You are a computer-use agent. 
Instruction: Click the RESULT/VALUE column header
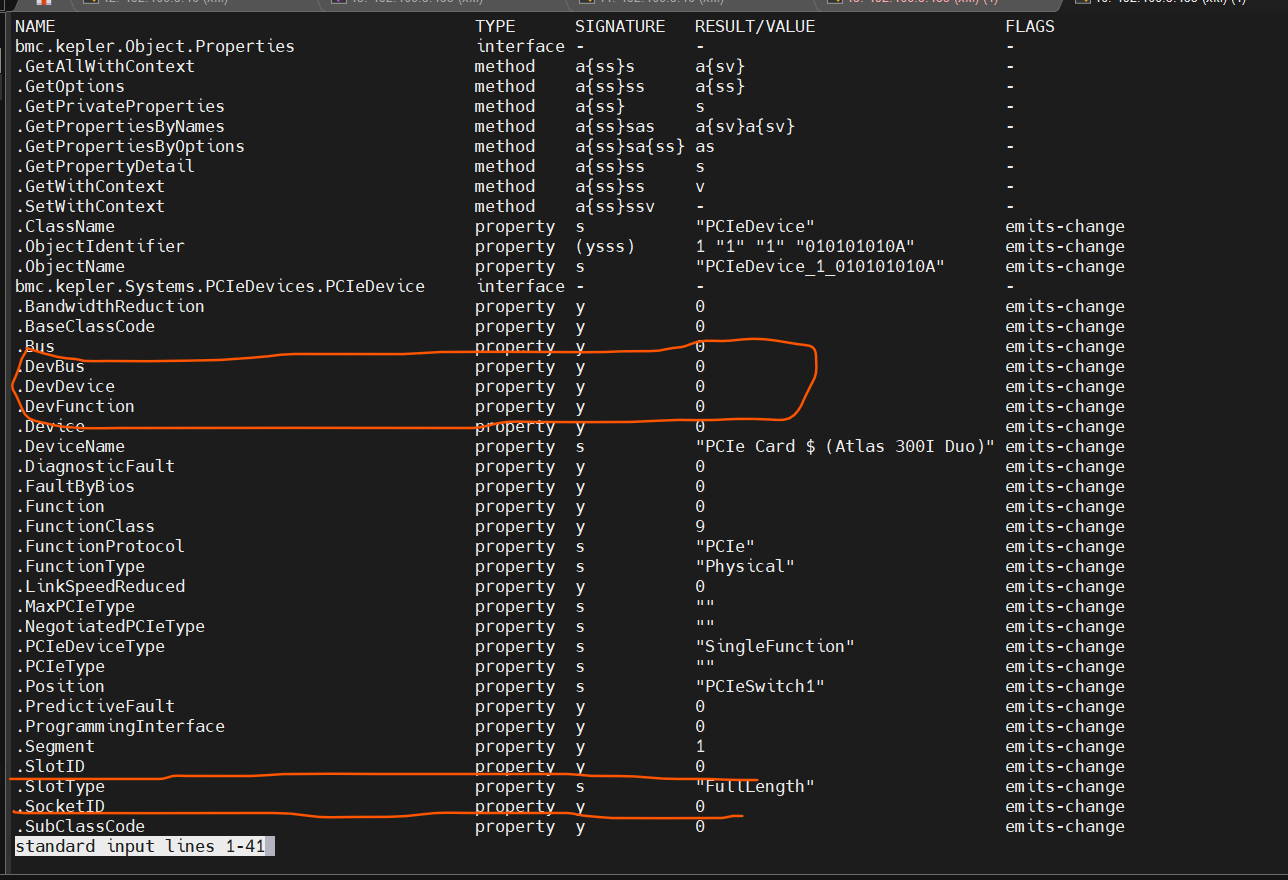pos(755,27)
